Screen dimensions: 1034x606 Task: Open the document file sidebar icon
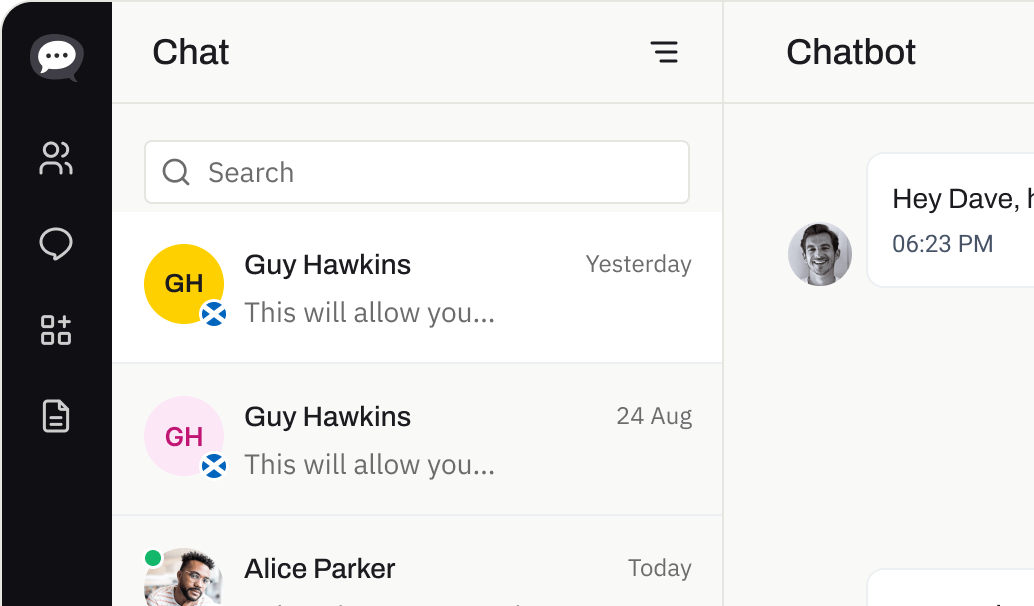tap(56, 416)
